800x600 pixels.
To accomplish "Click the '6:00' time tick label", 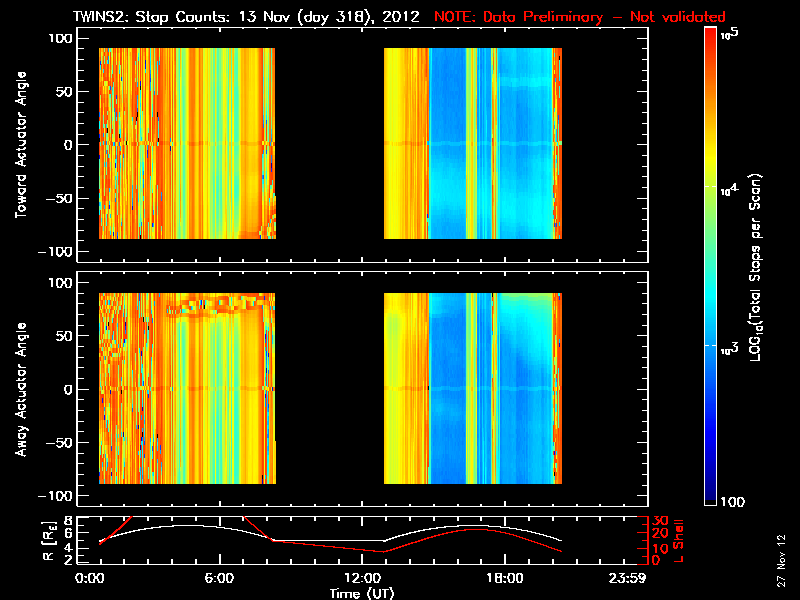I will click(219, 579).
